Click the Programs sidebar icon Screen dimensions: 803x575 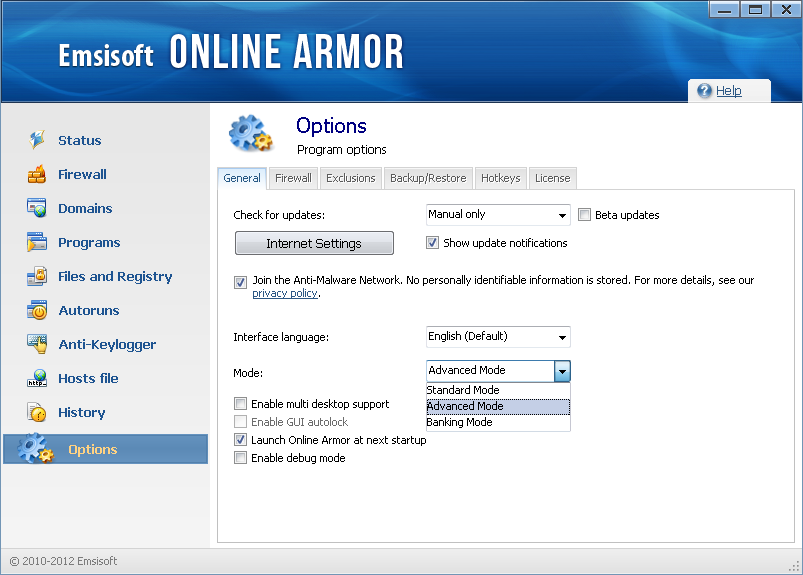37,242
